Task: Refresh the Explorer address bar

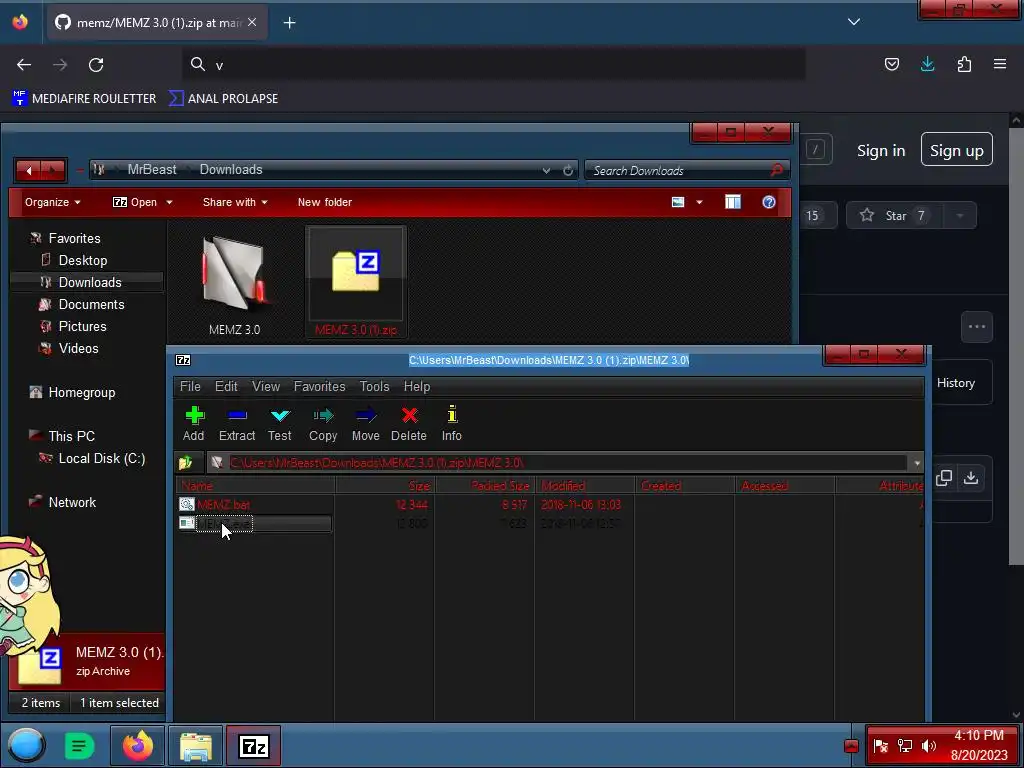Action: (x=568, y=170)
